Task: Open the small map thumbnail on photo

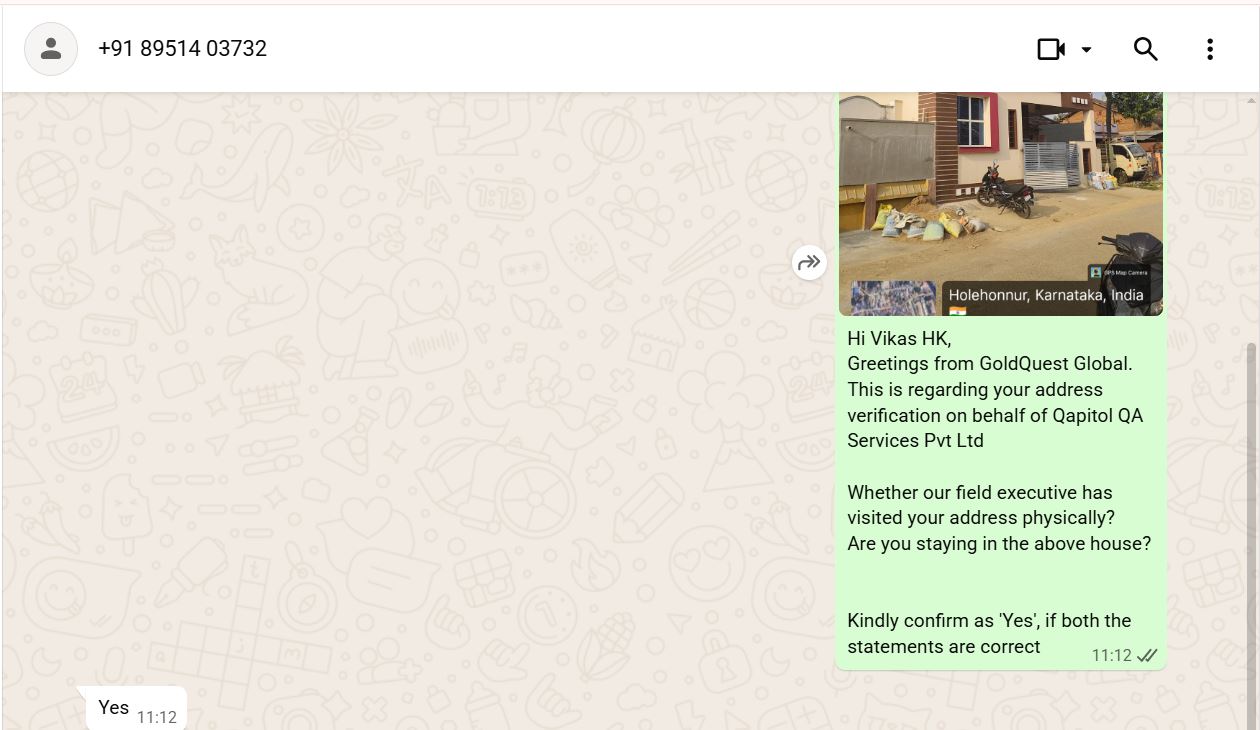Action: pos(893,298)
